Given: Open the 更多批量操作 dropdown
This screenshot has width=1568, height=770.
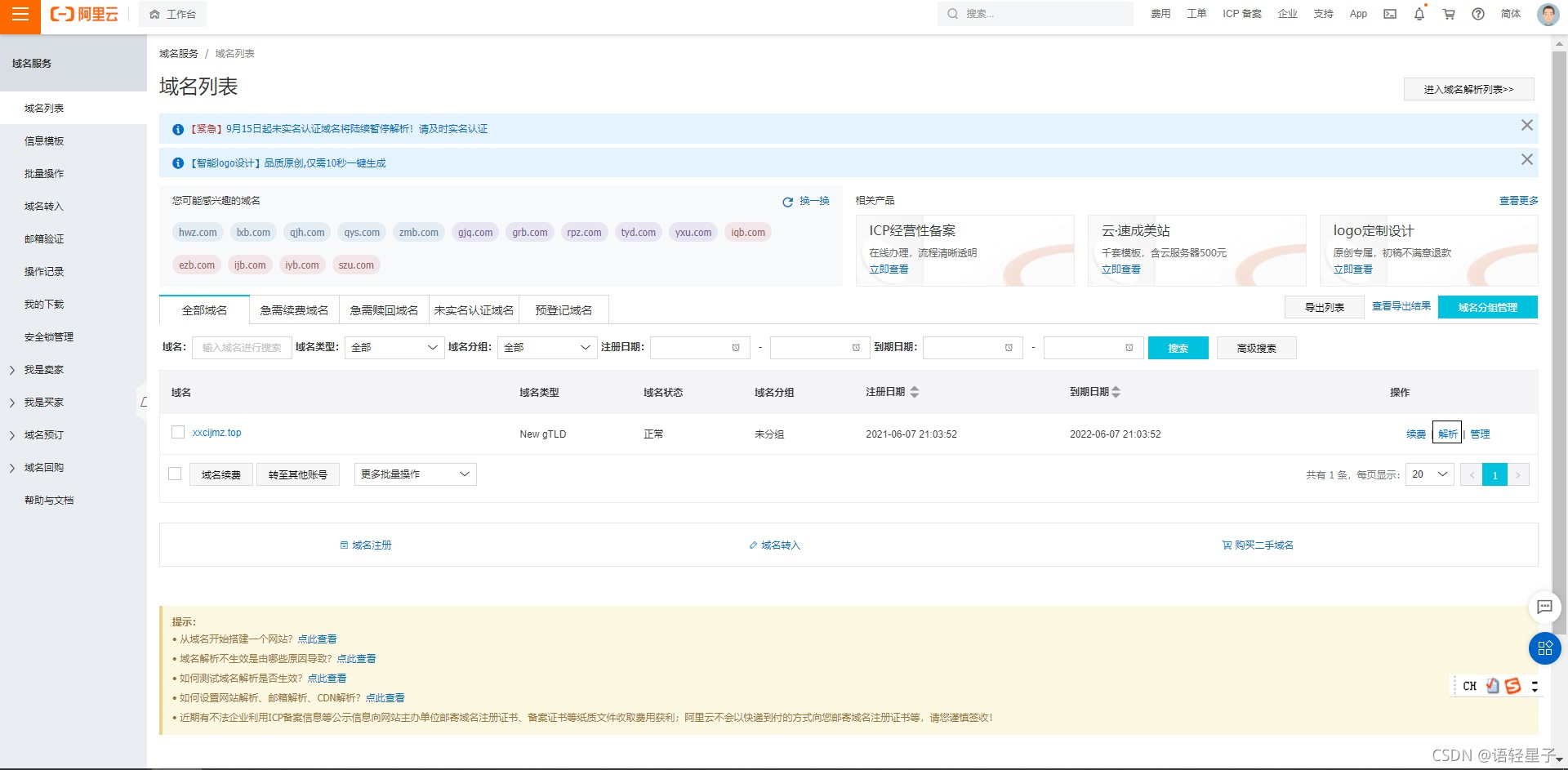Looking at the screenshot, I should tap(415, 474).
